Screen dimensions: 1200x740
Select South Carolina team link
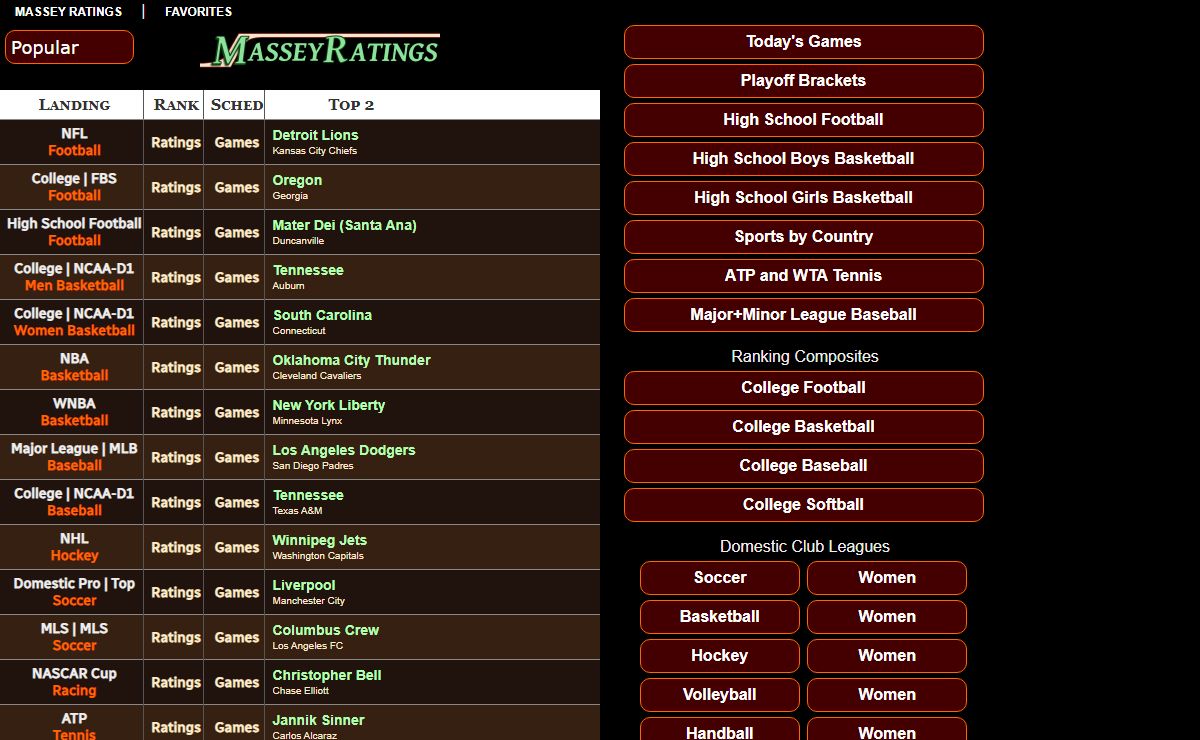pos(322,315)
